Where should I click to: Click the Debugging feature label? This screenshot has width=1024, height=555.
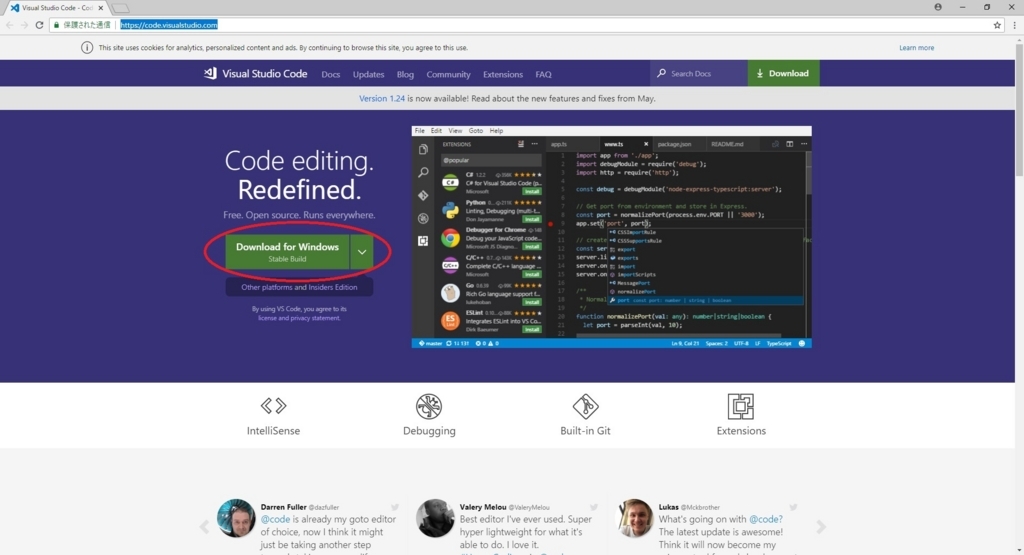point(429,430)
